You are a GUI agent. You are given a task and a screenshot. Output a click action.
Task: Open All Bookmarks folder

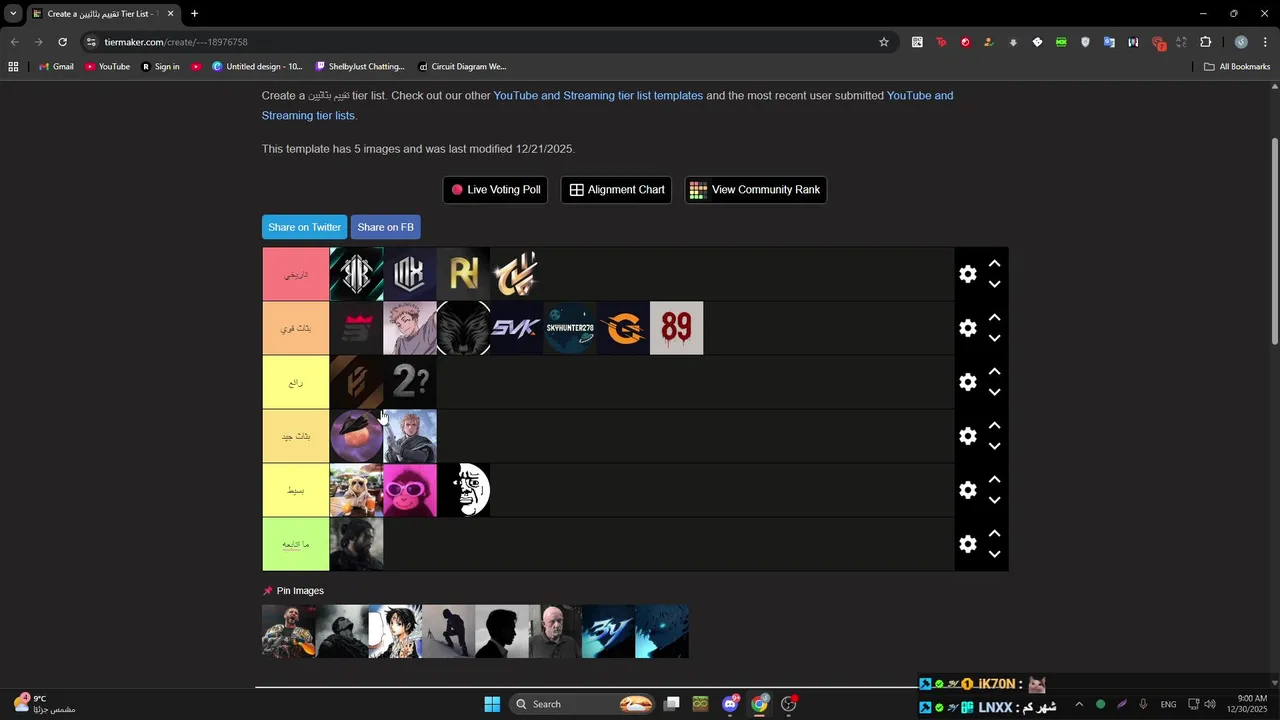[1237, 67]
